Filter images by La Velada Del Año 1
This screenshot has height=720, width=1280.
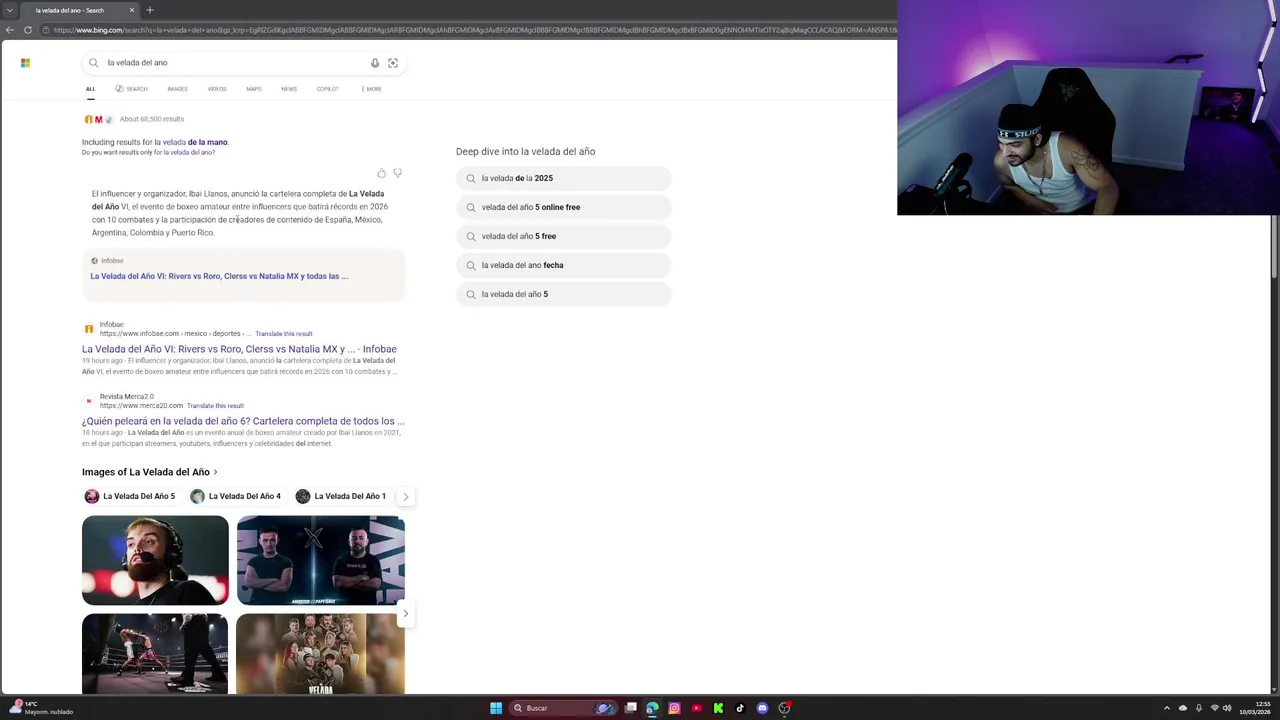(x=341, y=496)
